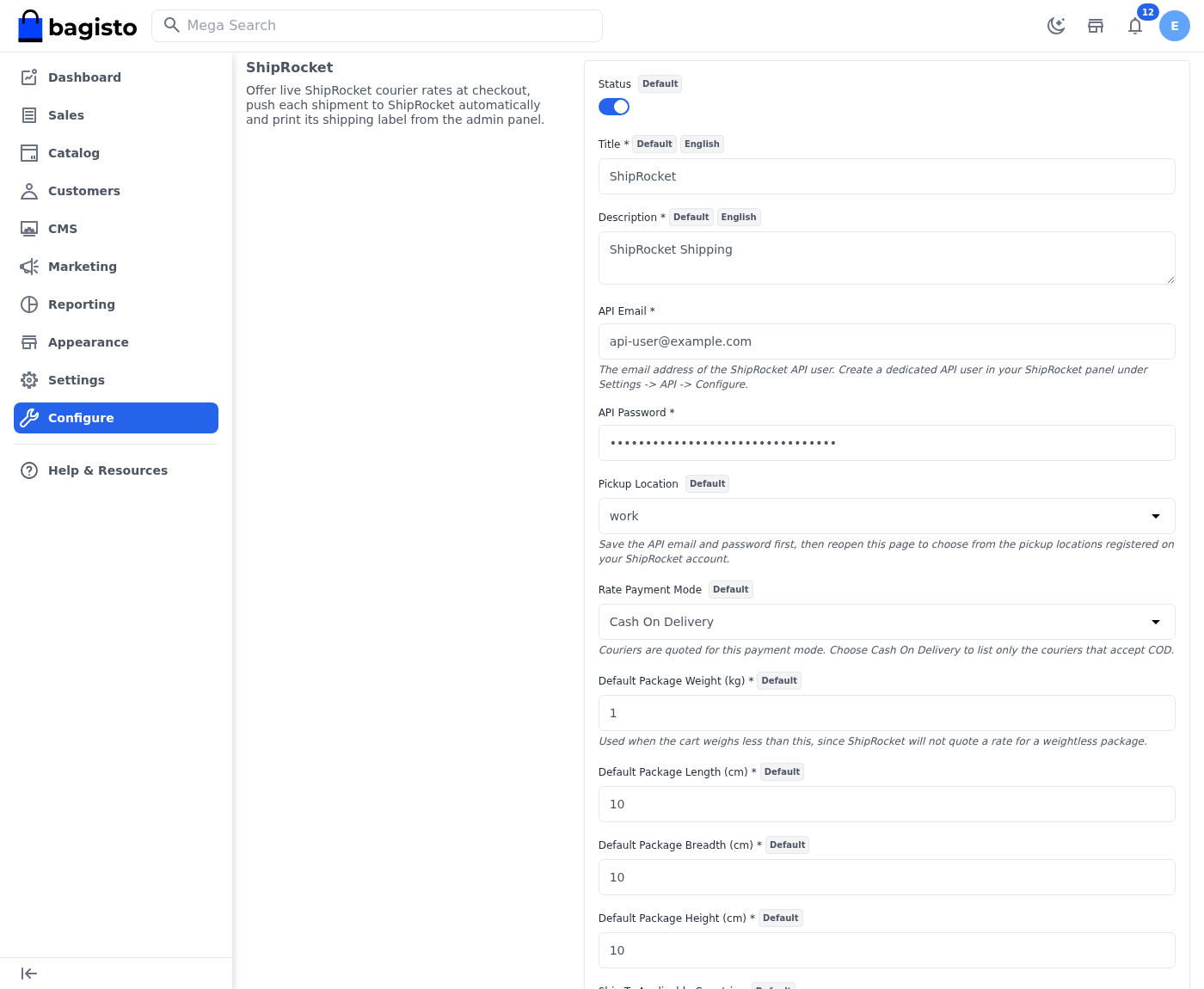The image size is (1204, 989).
Task: Open the Pickup Location dropdown
Action: [887, 516]
